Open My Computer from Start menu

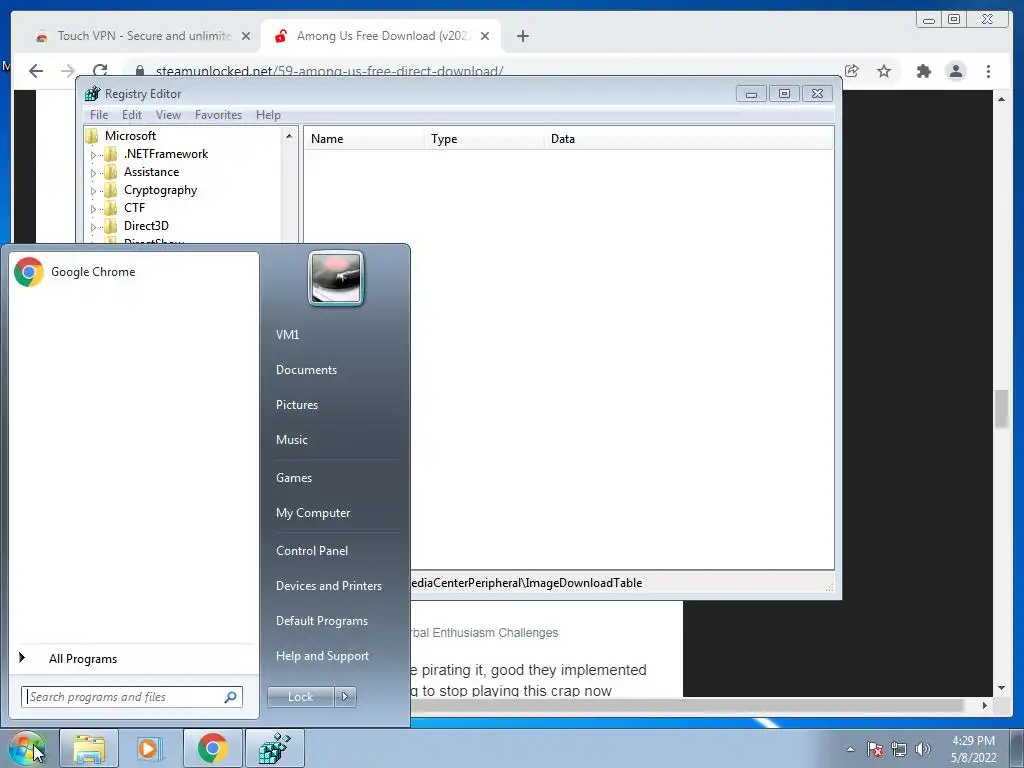313,513
